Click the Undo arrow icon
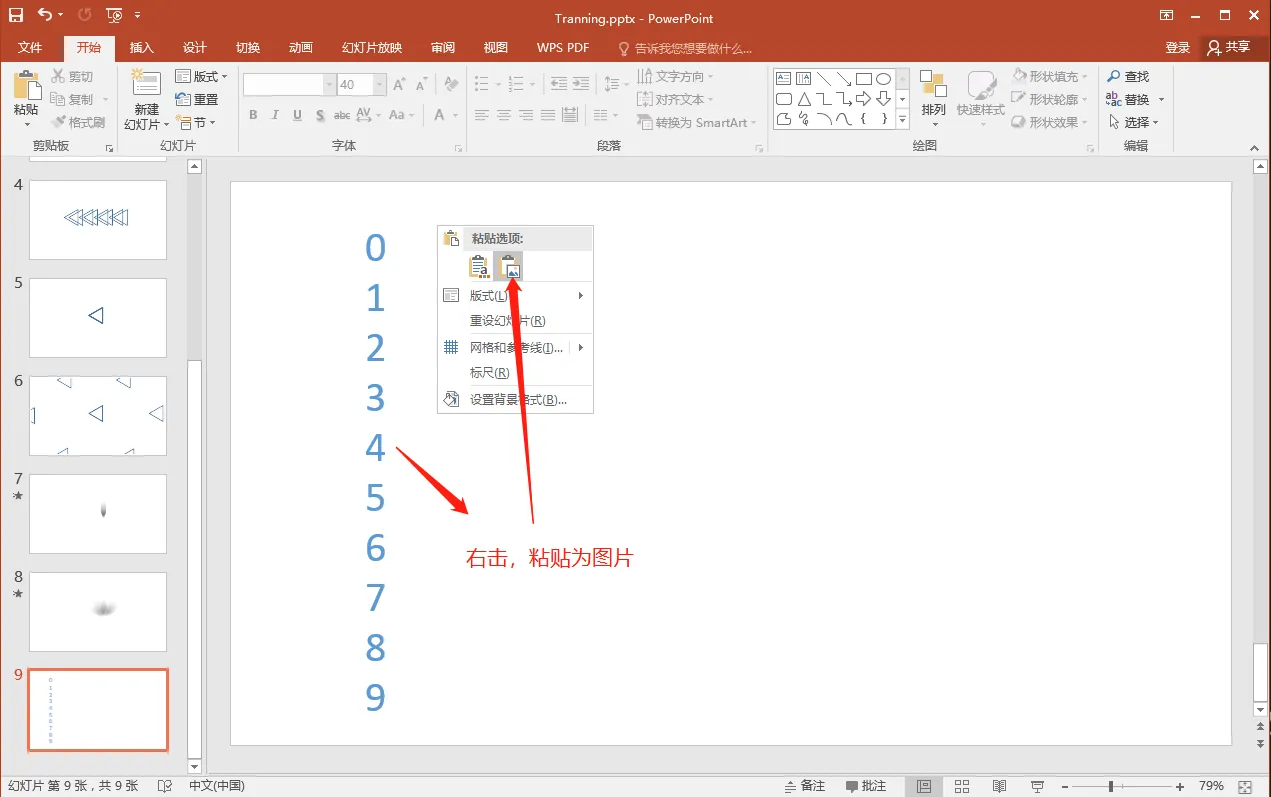This screenshot has height=797, width=1271. click(x=45, y=15)
